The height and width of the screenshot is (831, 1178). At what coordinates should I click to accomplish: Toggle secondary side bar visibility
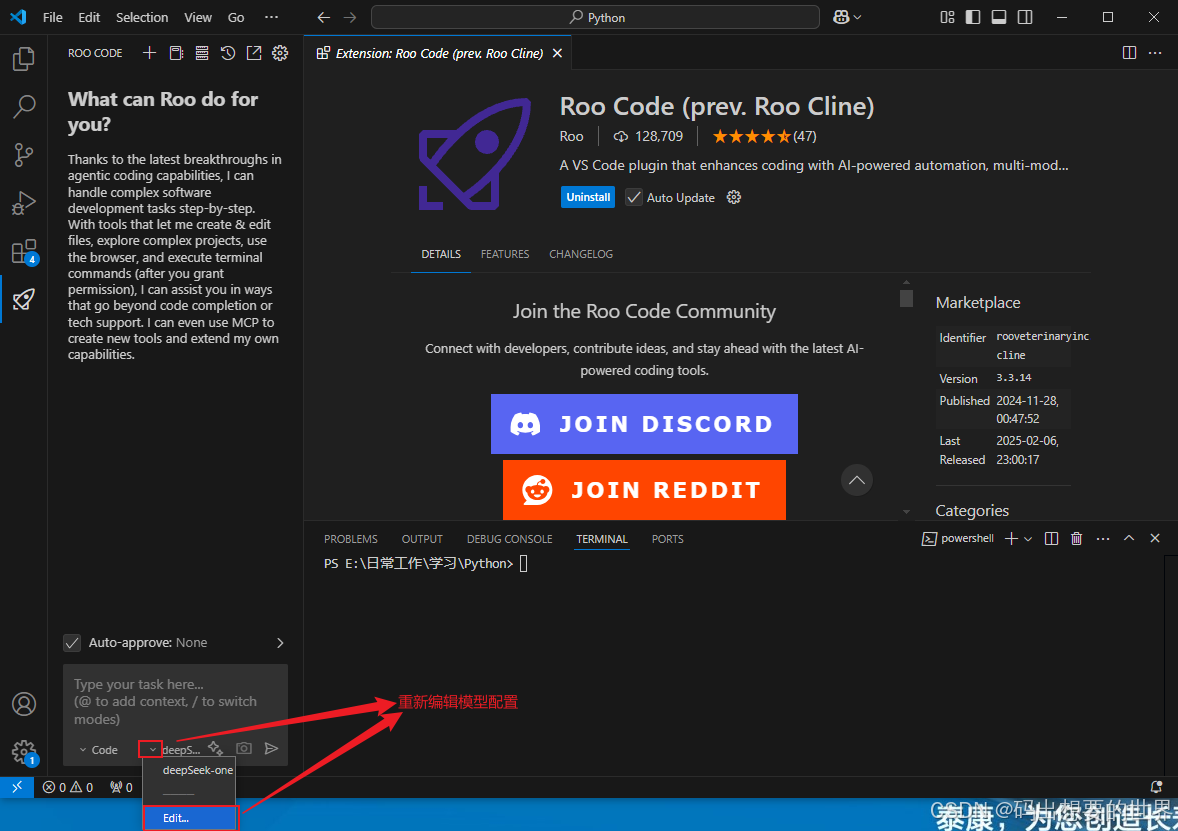pos(1025,17)
